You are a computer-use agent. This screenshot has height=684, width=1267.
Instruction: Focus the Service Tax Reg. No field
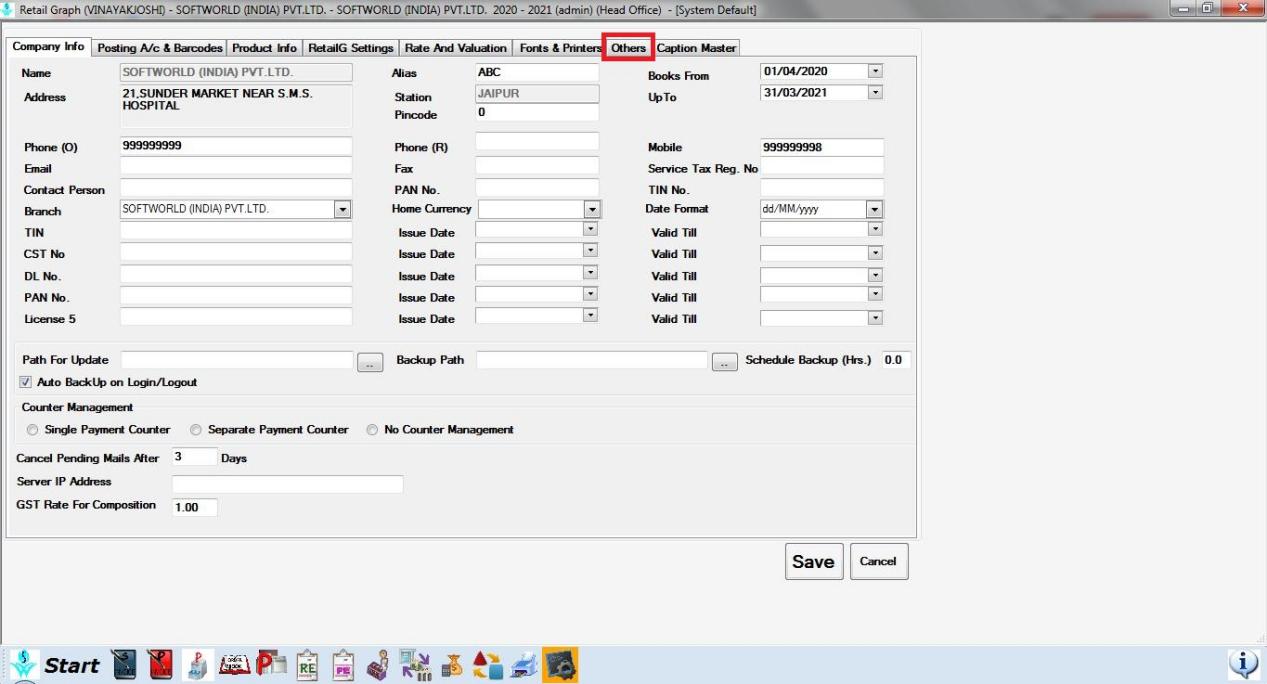(822, 167)
